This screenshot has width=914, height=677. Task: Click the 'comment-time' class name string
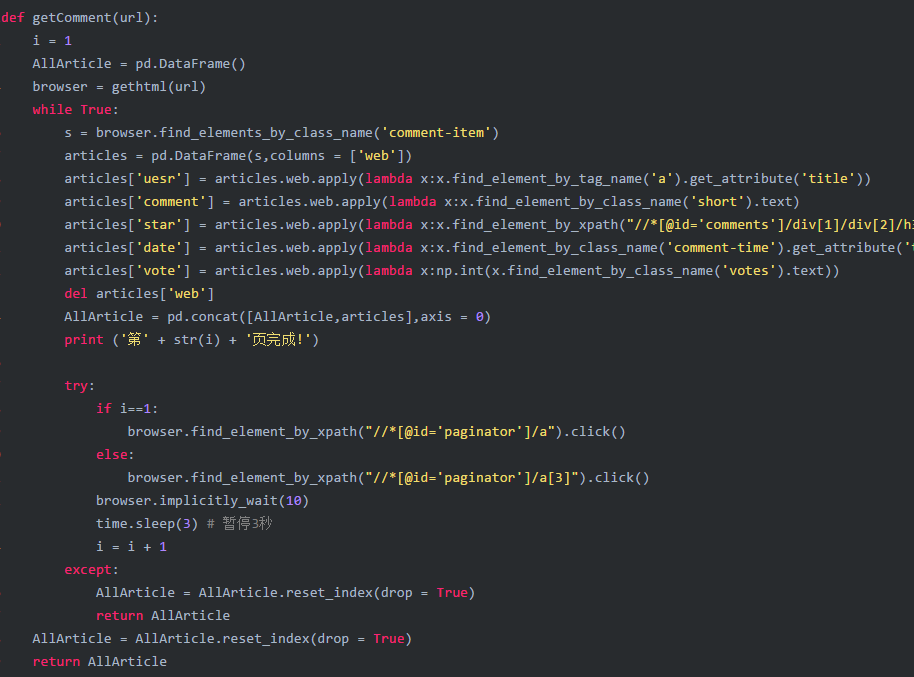pyautogui.click(x=721, y=248)
